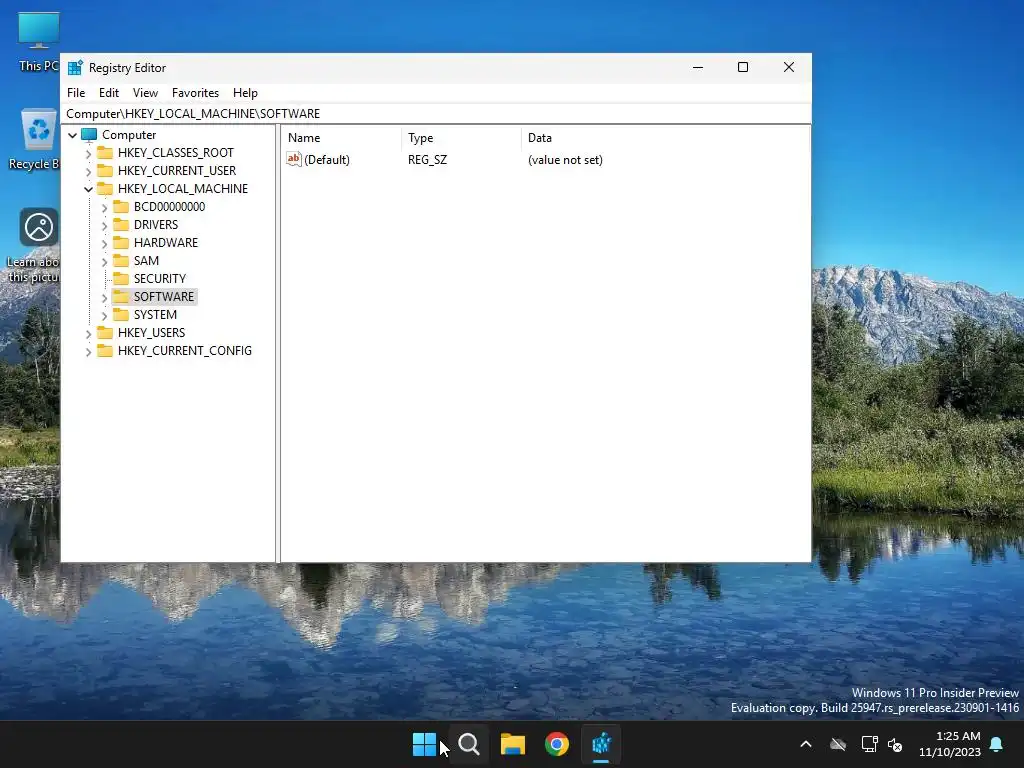Close the Registry Editor window
The height and width of the screenshot is (768, 1024).
[788, 67]
